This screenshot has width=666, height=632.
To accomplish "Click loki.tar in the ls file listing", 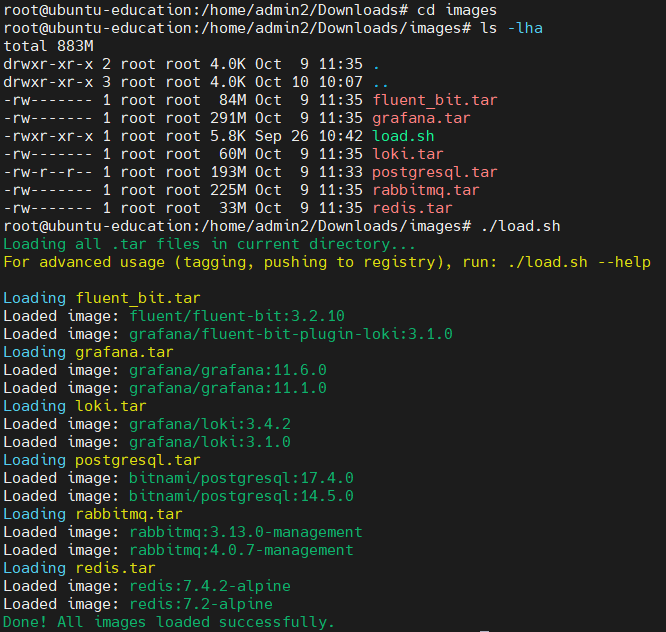I will click(407, 154).
